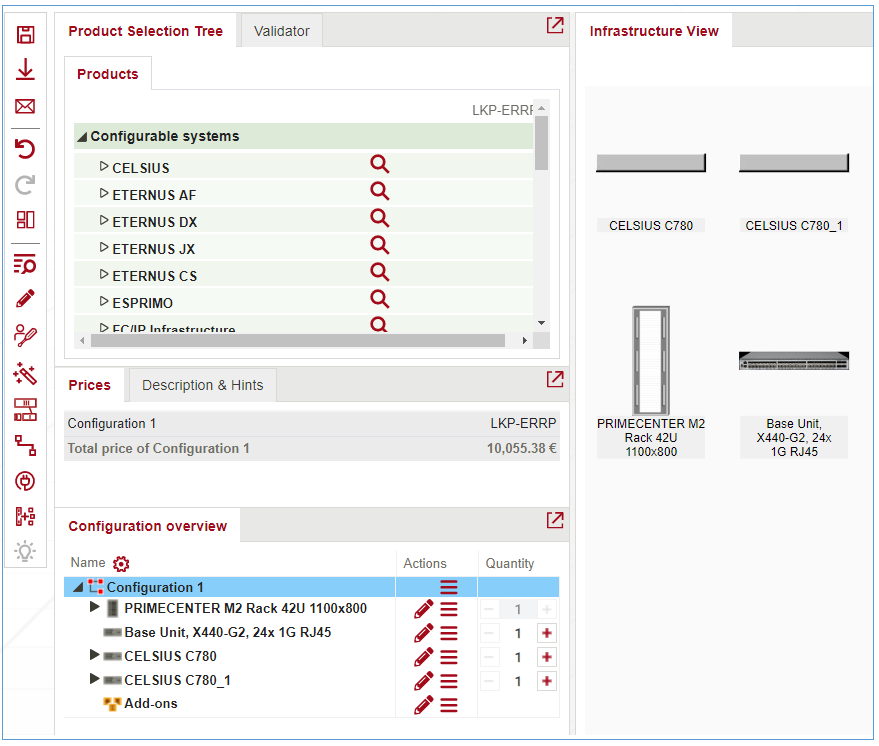Select the CELSIUS C780 device thumbnail
Screen dimensions: 879x746
pos(651,163)
